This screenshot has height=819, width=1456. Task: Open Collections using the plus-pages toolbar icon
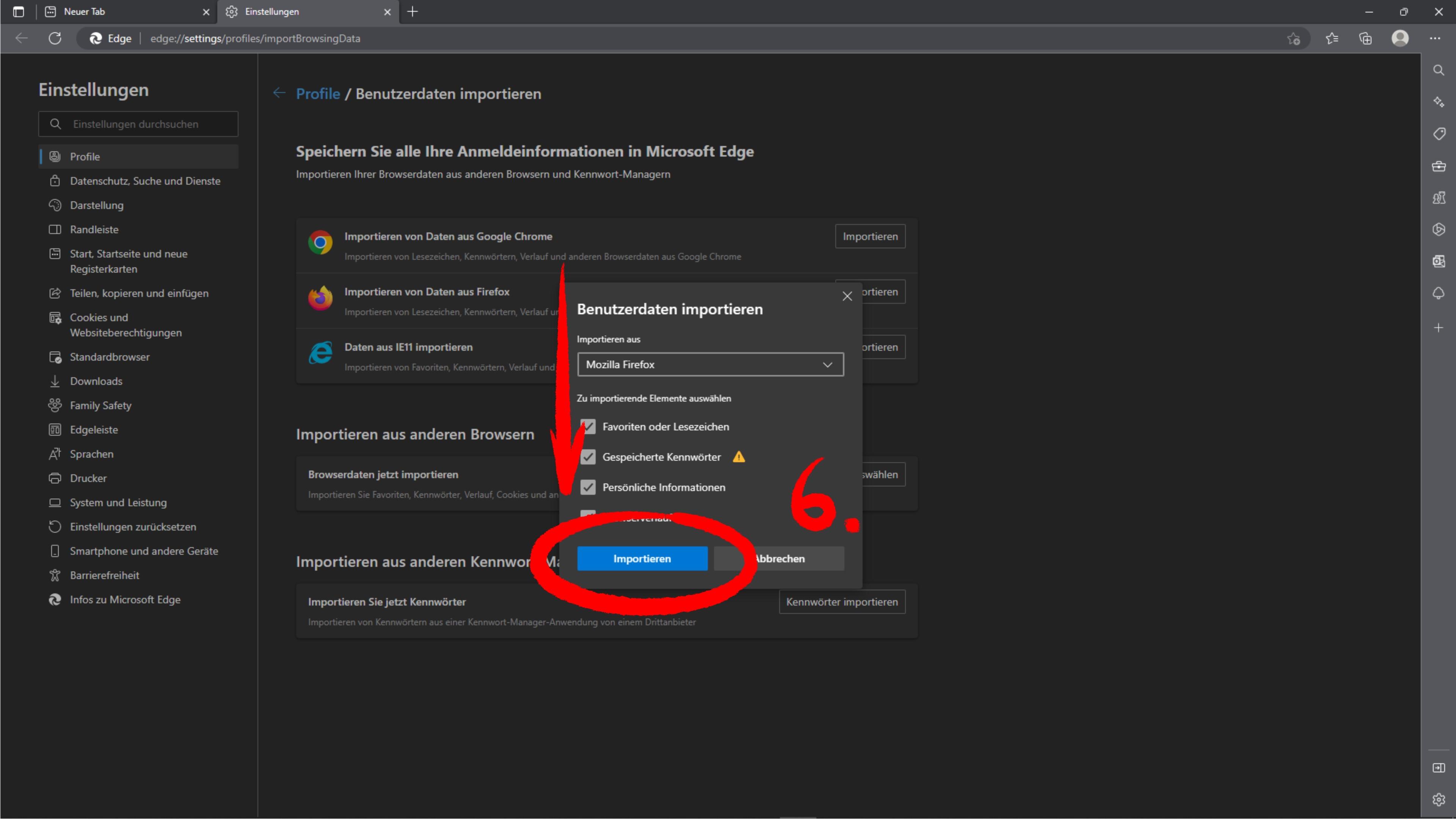pyautogui.click(x=1365, y=38)
